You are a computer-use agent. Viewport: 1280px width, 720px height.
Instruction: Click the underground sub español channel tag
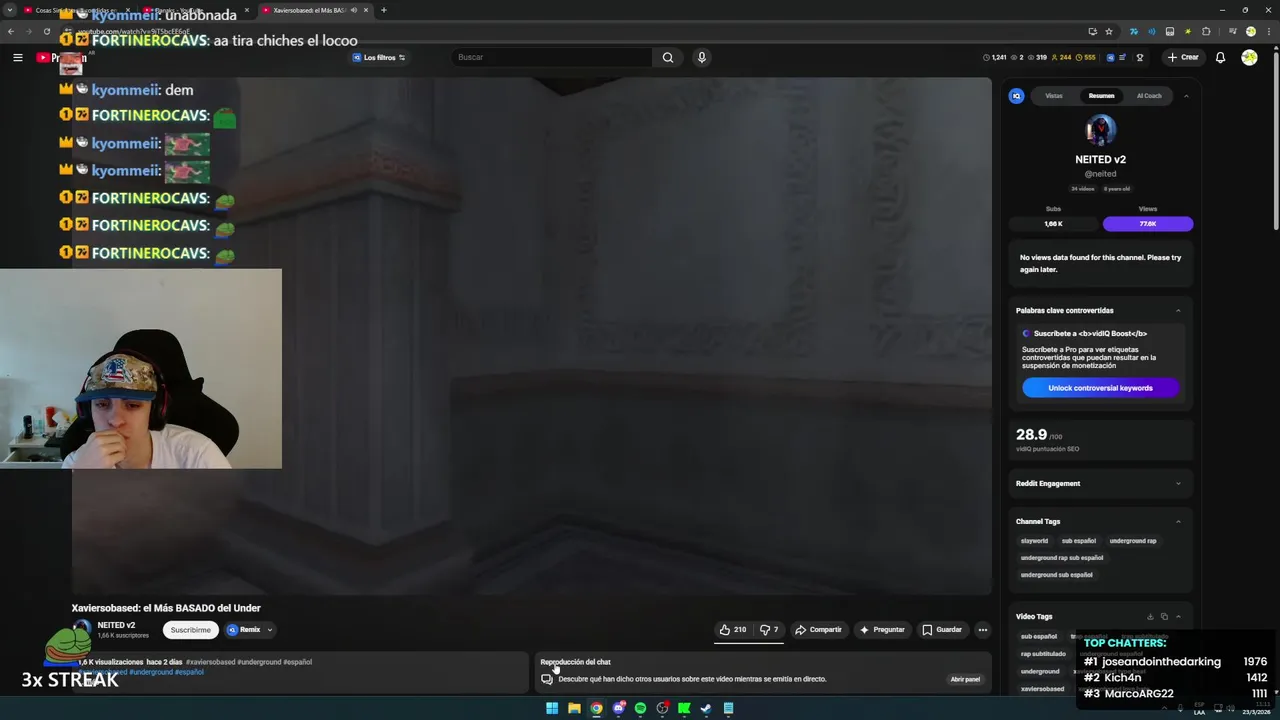click(1056, 575)
